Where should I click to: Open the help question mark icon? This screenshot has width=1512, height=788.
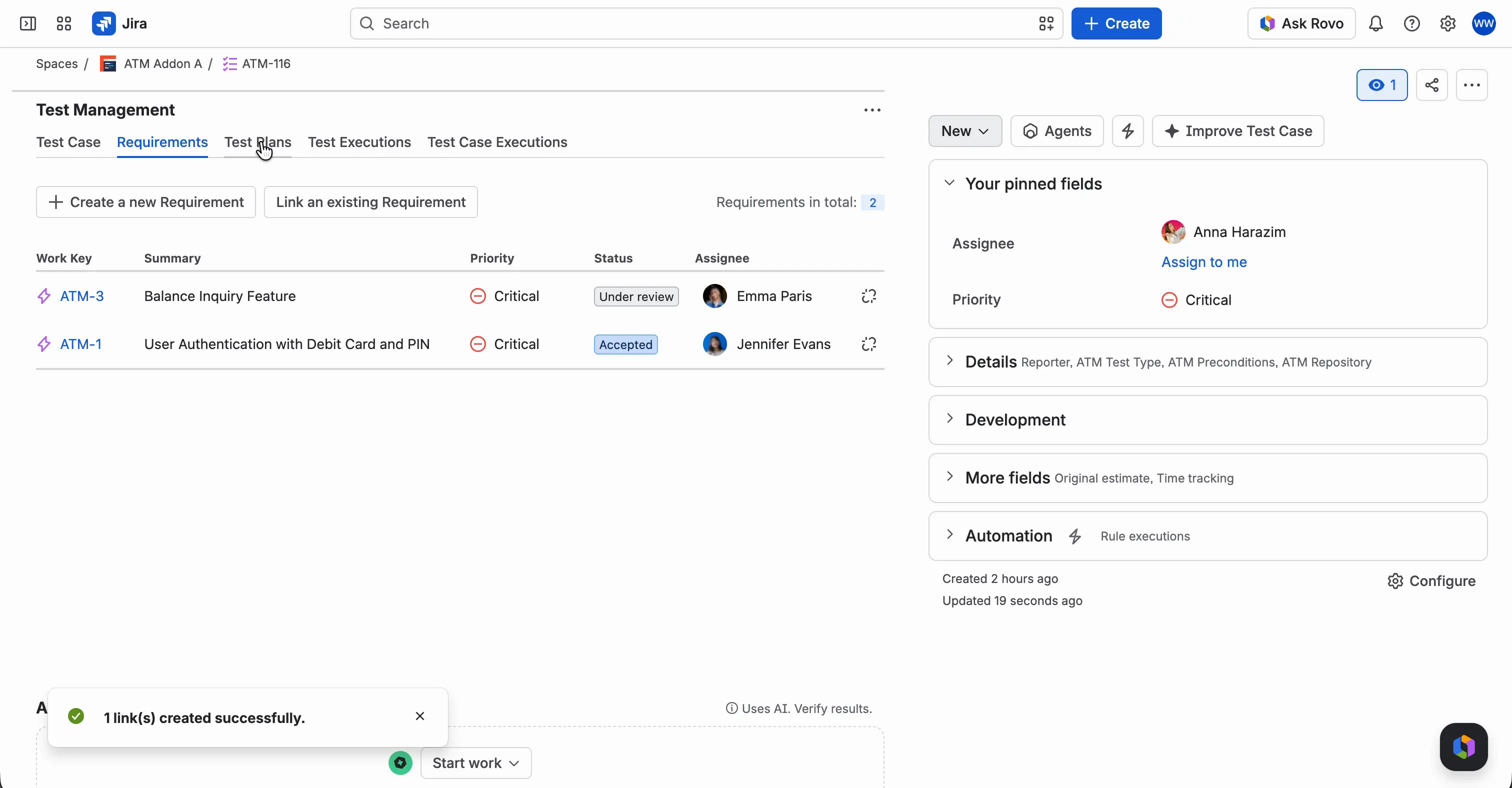click(x=1411, y=23)
